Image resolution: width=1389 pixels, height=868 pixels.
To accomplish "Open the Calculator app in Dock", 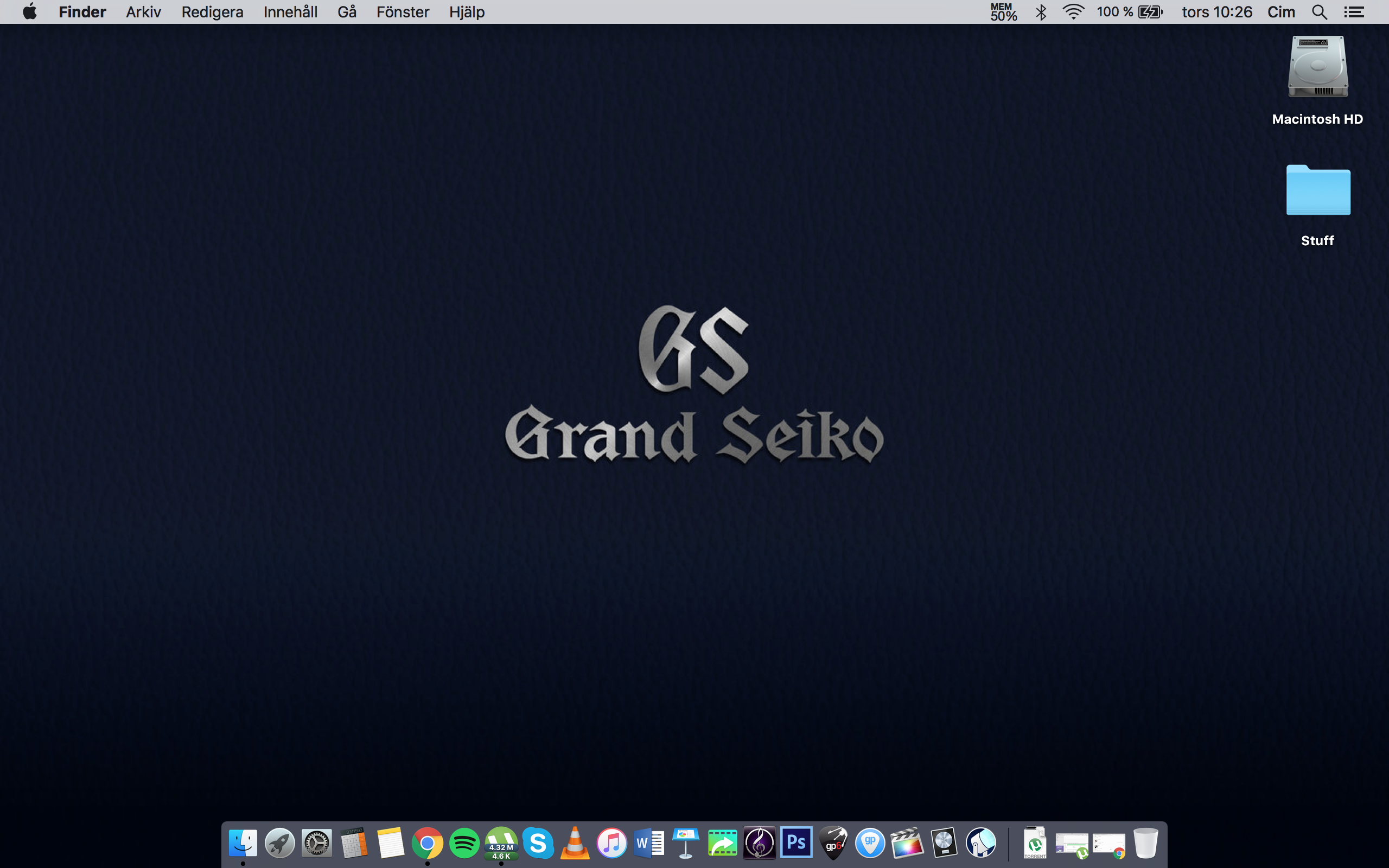I will (x=354, y=843).
